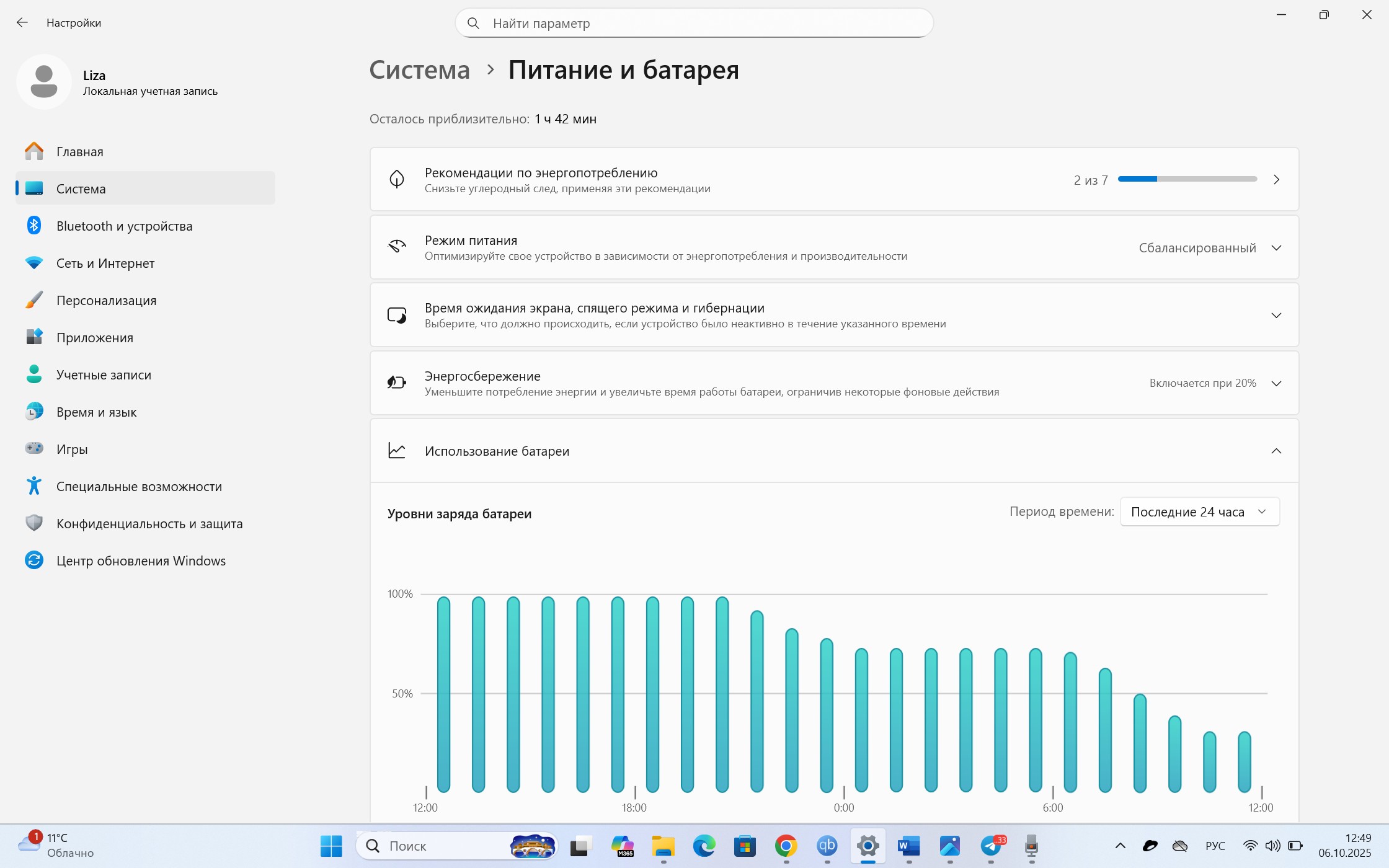
Task: Open Конфиденциальность и защита settings
Action: click(x=145, y=523)
